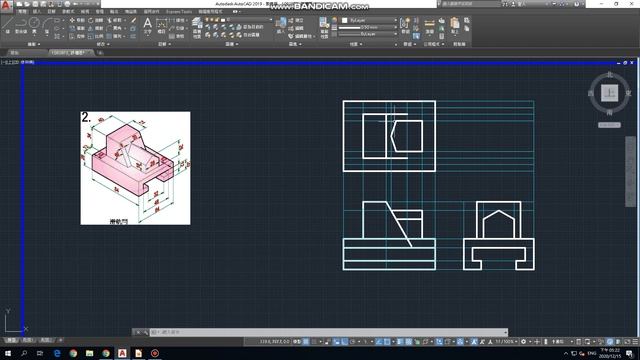The height and width of the screenshot is (360, 640).
Task: Open the object color ByLayer dropdown
Action: (x=369, y=20)
